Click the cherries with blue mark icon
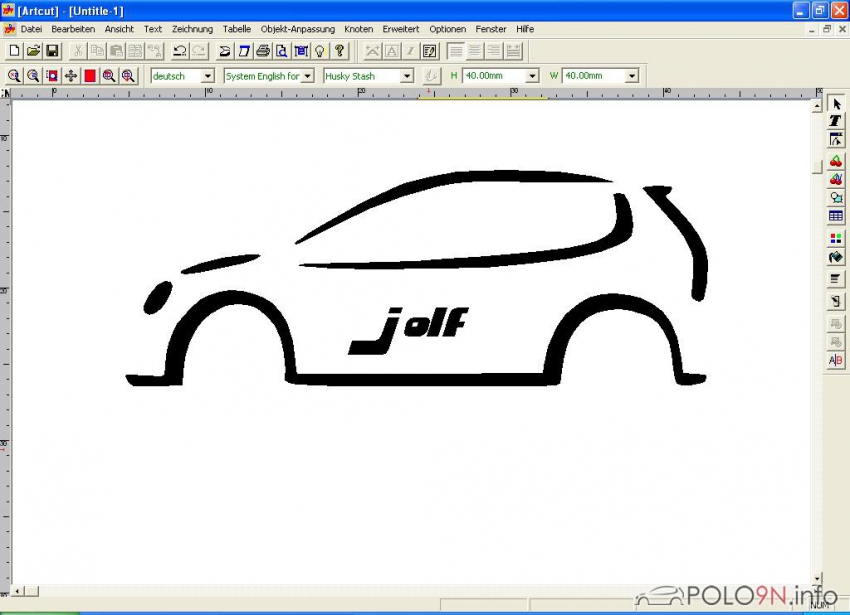This screenshot has width=850, height=615. pos(836,180)
